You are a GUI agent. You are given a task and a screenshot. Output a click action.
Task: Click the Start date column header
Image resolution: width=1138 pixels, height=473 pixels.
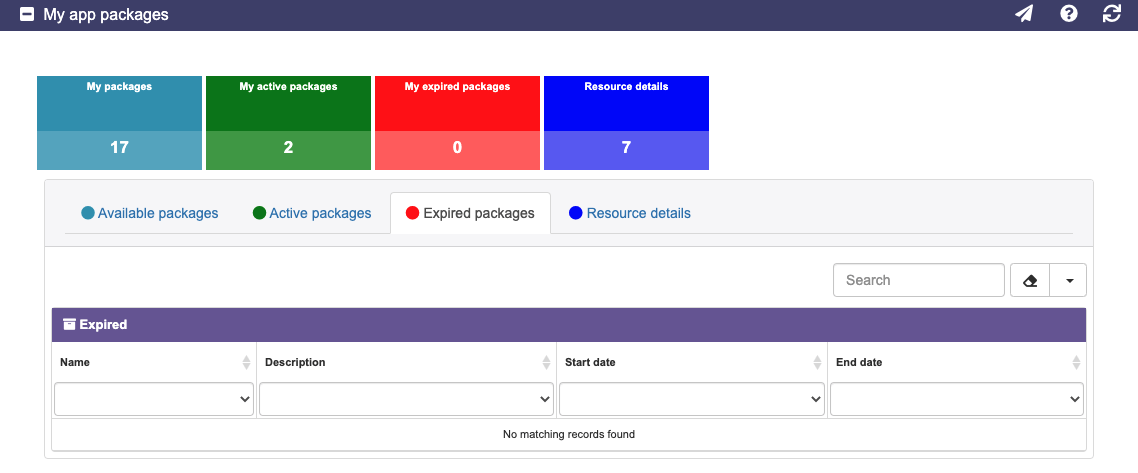click(x=692, y=362)
